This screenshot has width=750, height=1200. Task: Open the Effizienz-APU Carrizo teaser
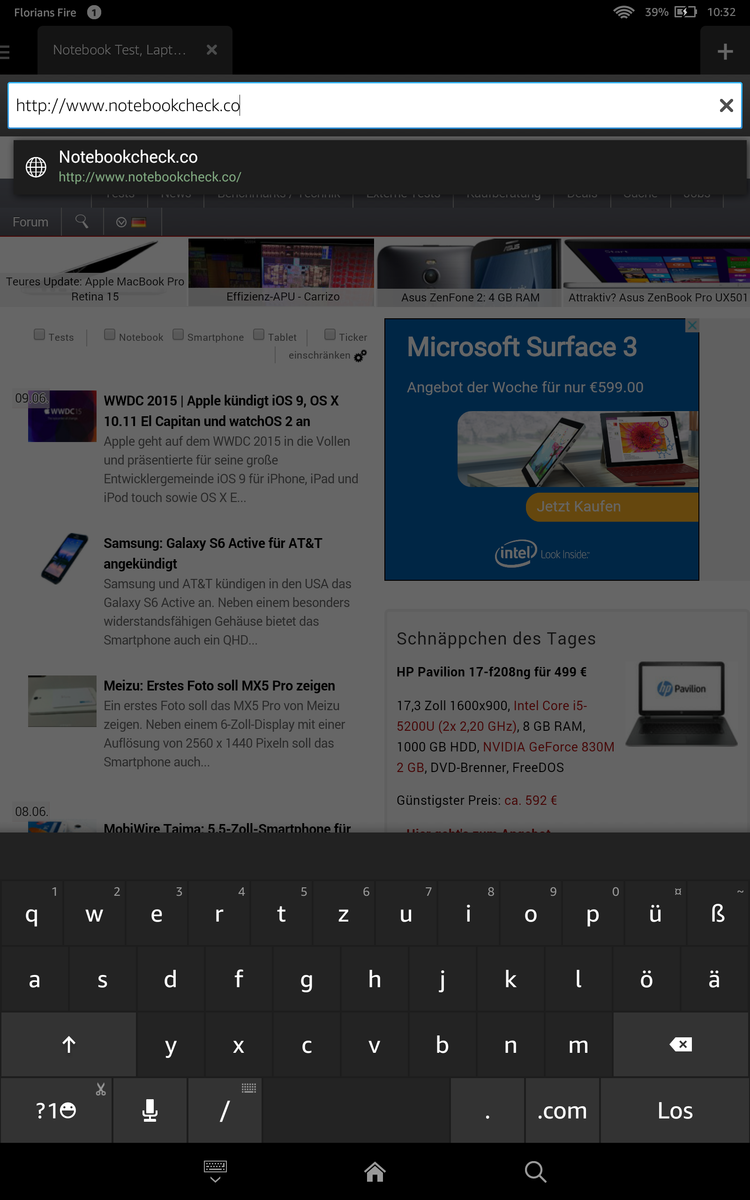coord(281,272)
